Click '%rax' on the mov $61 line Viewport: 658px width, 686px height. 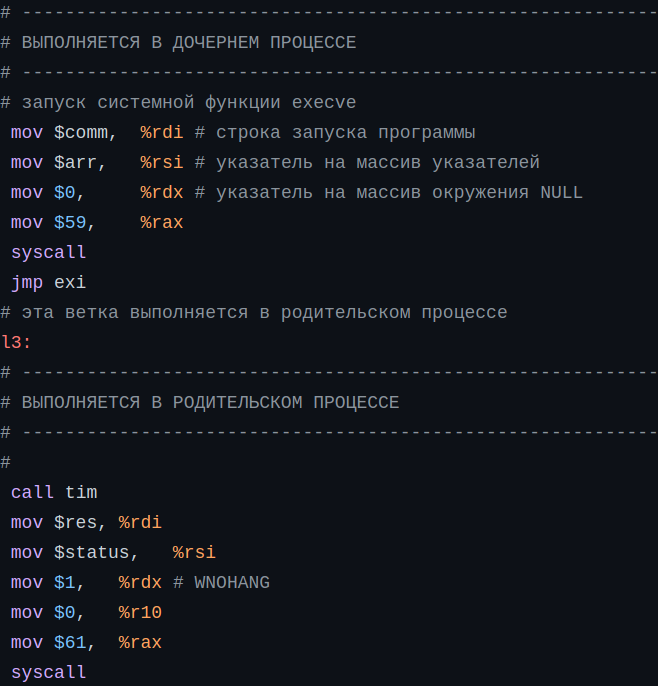click(x=140, y=643)
